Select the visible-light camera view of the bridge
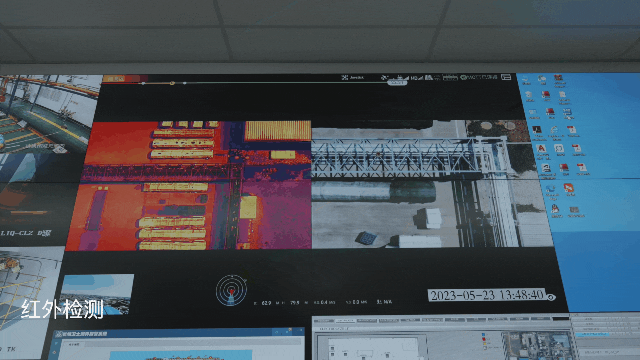Viewport: 640px width, 360px height. click(x=431, y=184)
